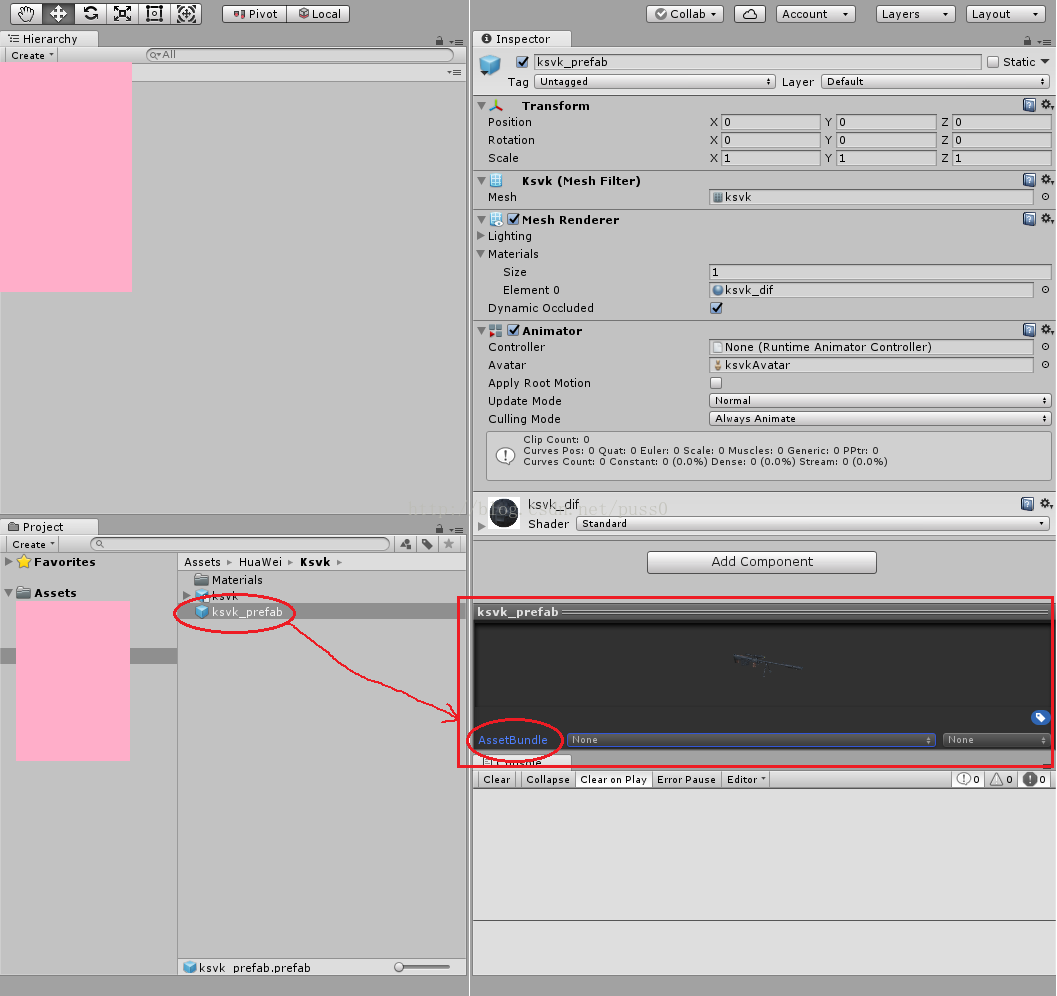Open Mesh Renderer gear settings
Viewport: 1057px width, 996px height.
pos(1046,219)
